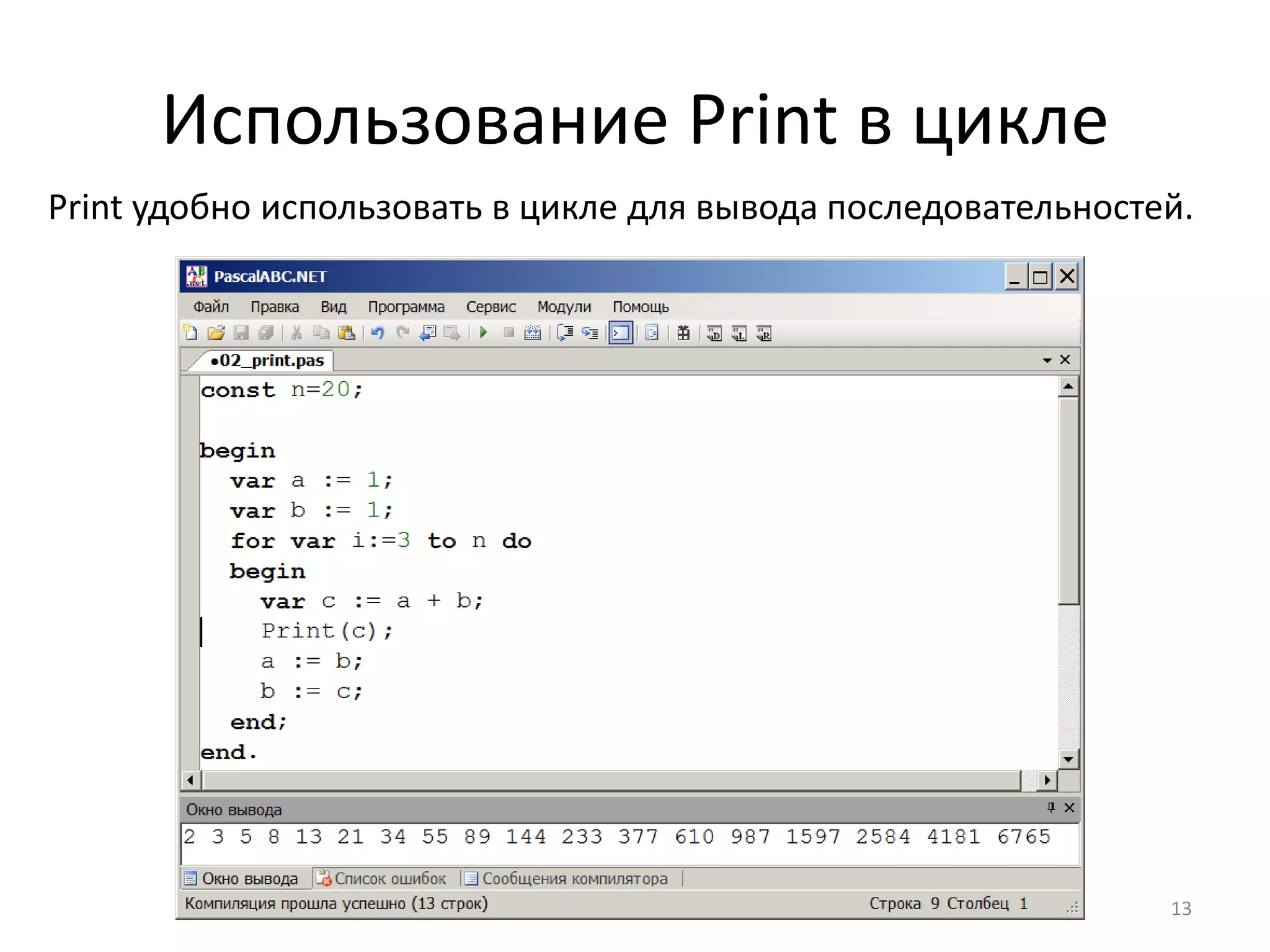Open the Сервис menu
1270x952 pixels.
[491, 307]
